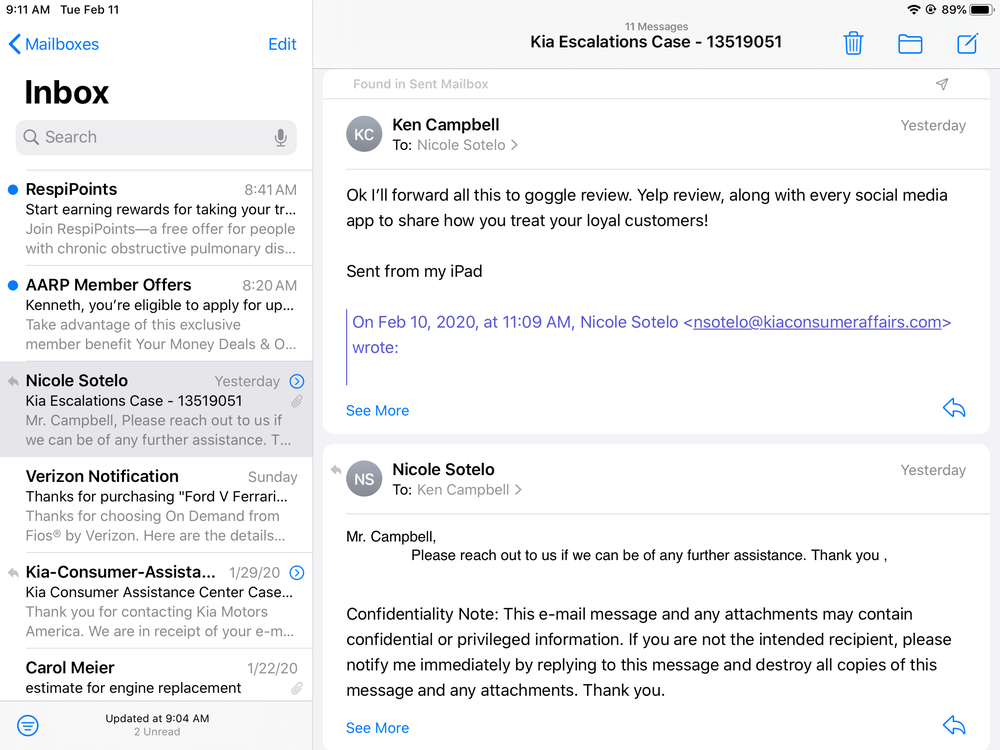This screenshot has width=1000, height=750.
Task: Select the Verizon Notification email
Action: pyautogui.click(x=160, y=505)
